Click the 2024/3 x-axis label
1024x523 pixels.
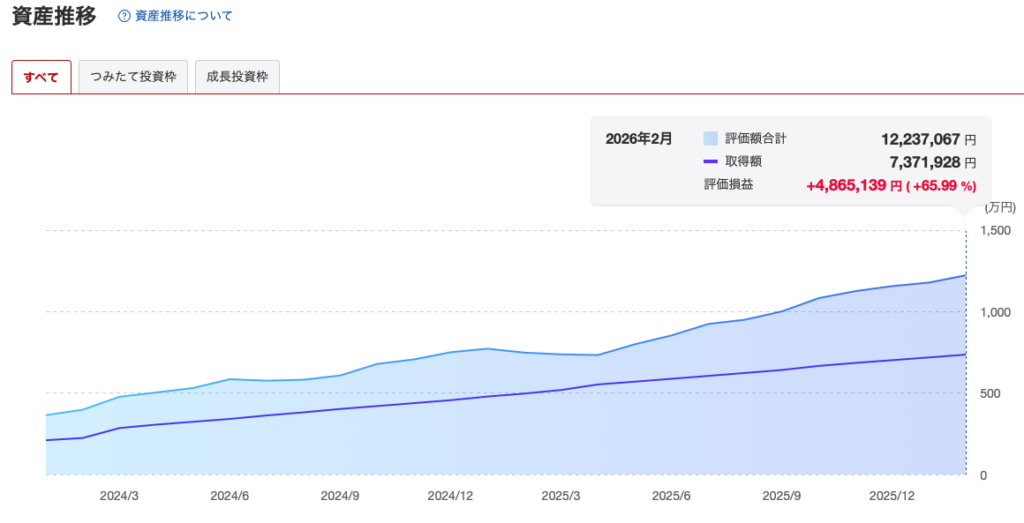pyautogui.click(x=119, y=495)
